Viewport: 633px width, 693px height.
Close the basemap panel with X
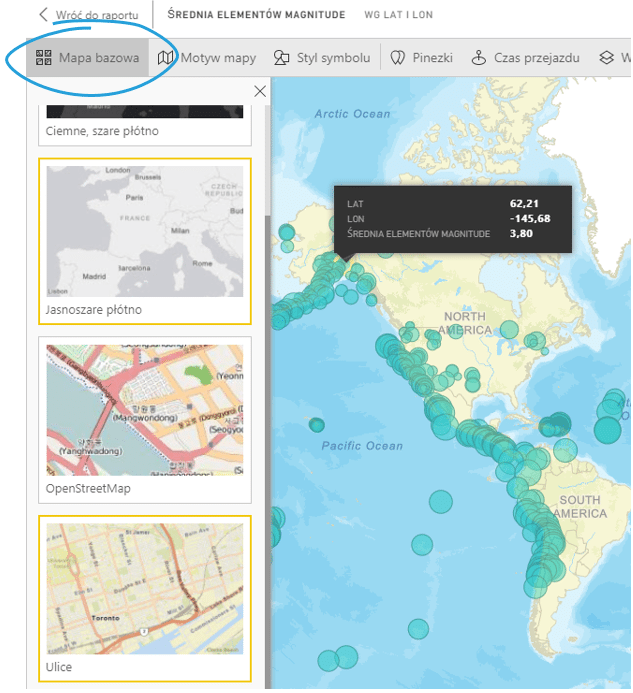pos(260,92)
